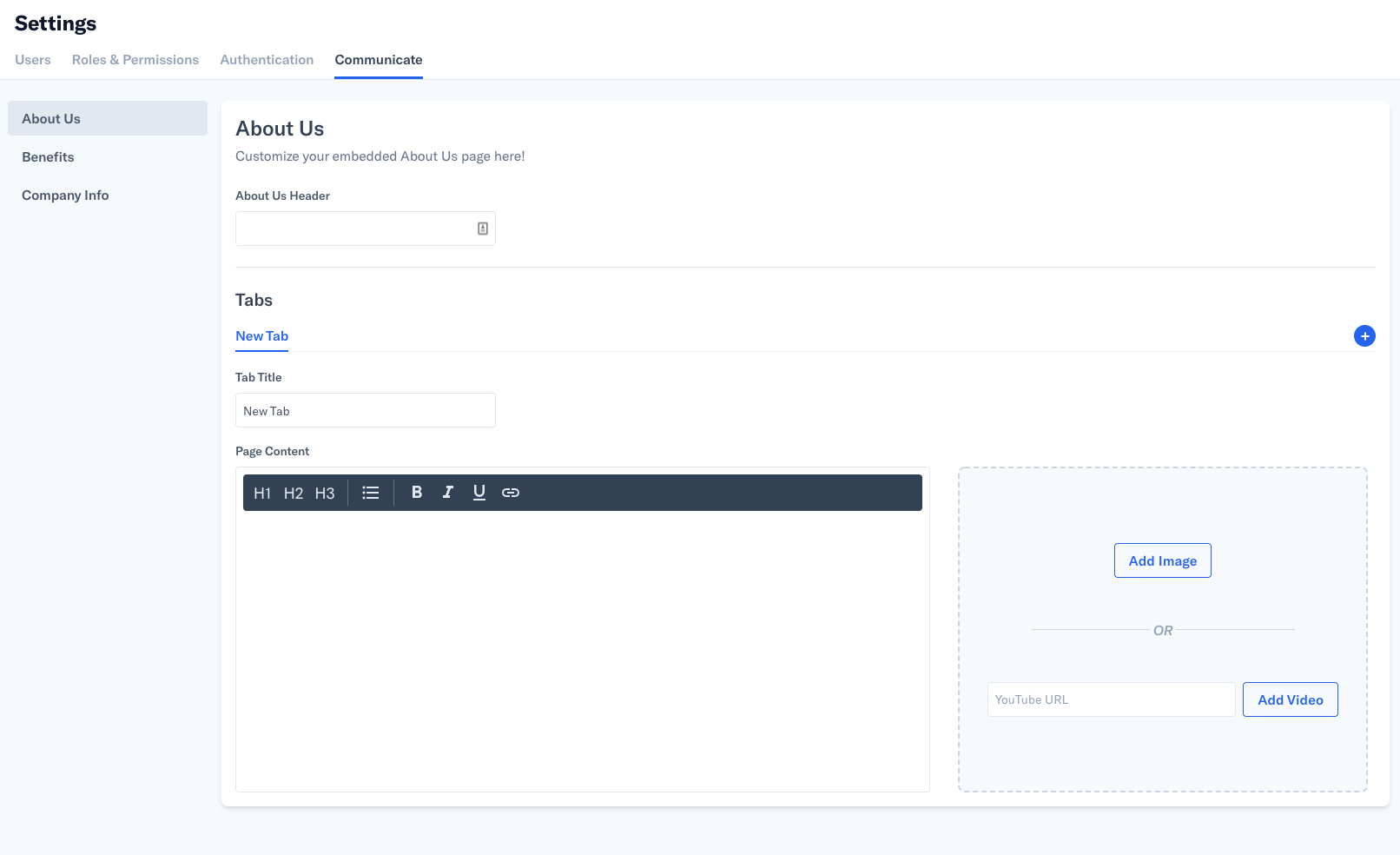Click the autofill icon in About Us Header field

click(483, 229)
